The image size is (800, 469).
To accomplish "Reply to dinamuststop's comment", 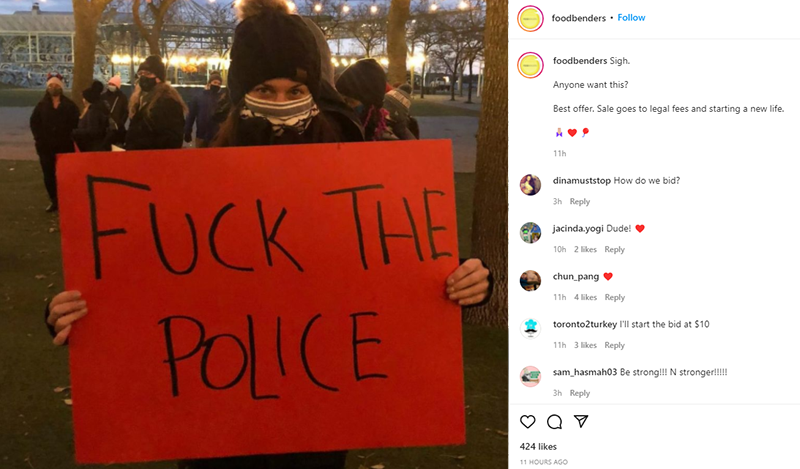I will pos(580,202).
